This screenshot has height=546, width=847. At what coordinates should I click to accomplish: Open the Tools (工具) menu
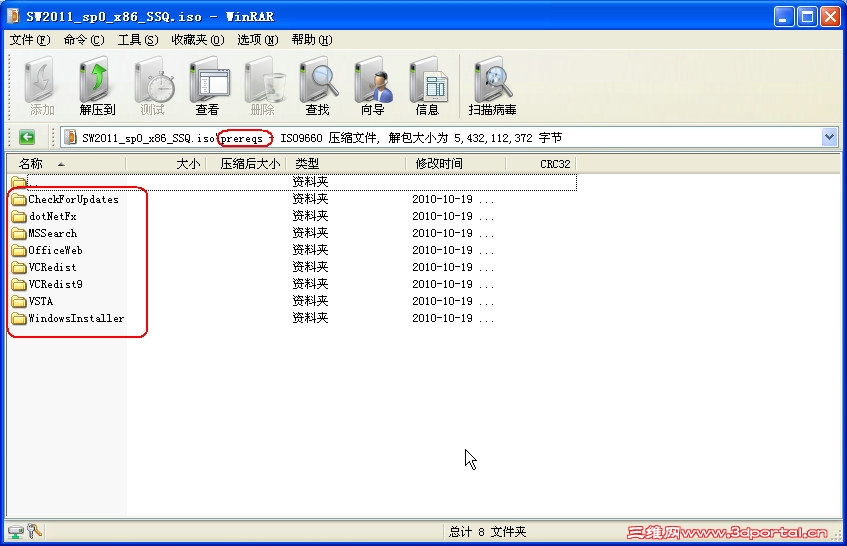[x=138, y=40]
